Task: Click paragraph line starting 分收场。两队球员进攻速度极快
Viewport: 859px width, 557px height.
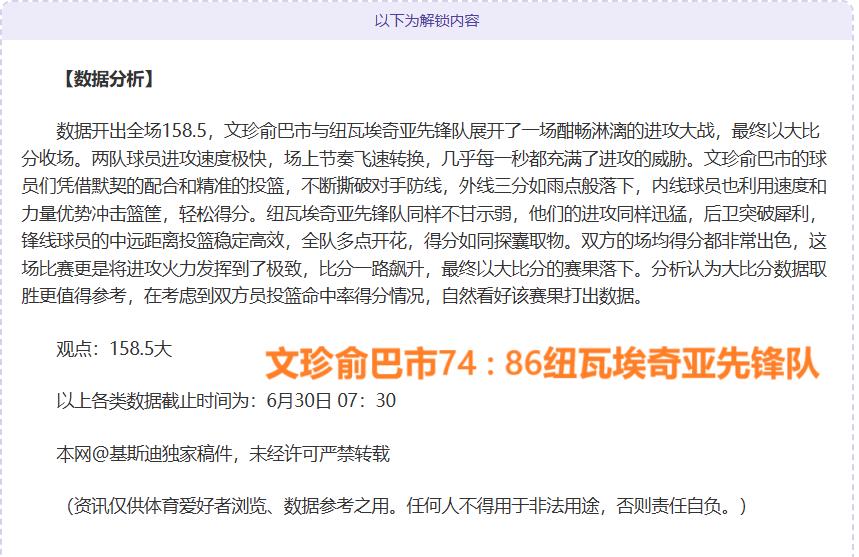Action: click(x=424, y=159)
